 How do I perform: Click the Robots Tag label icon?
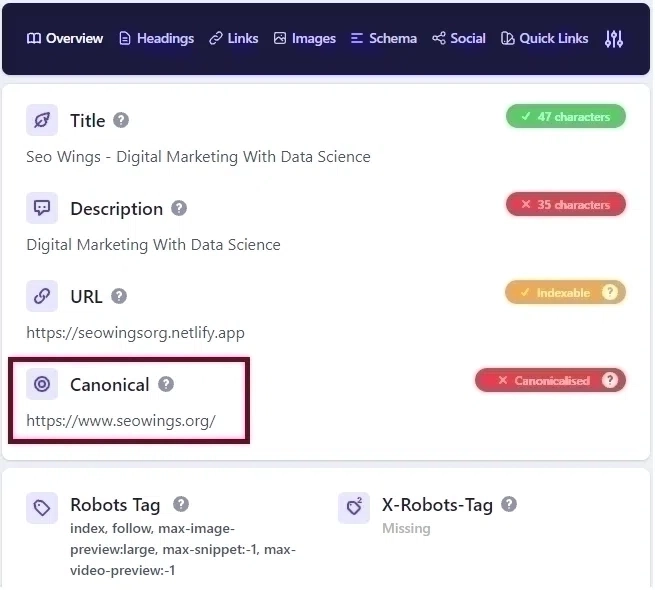(x=42, y=508)
